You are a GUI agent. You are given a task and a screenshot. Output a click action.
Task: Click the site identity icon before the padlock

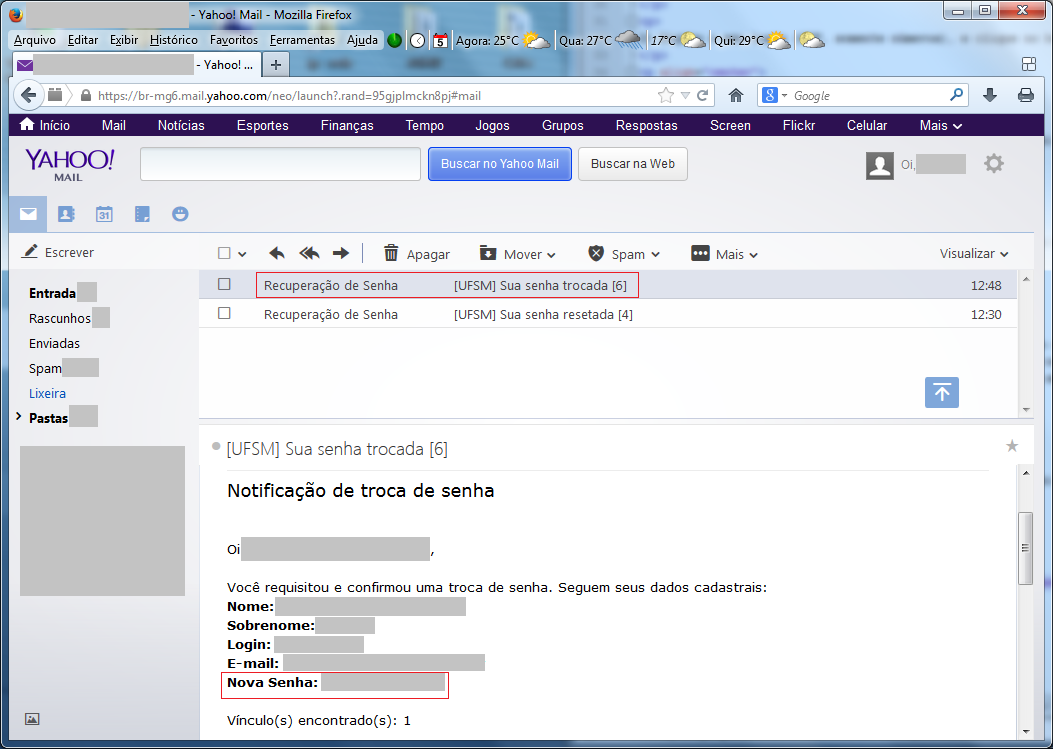pyautogui.click(x=55, y=95)
